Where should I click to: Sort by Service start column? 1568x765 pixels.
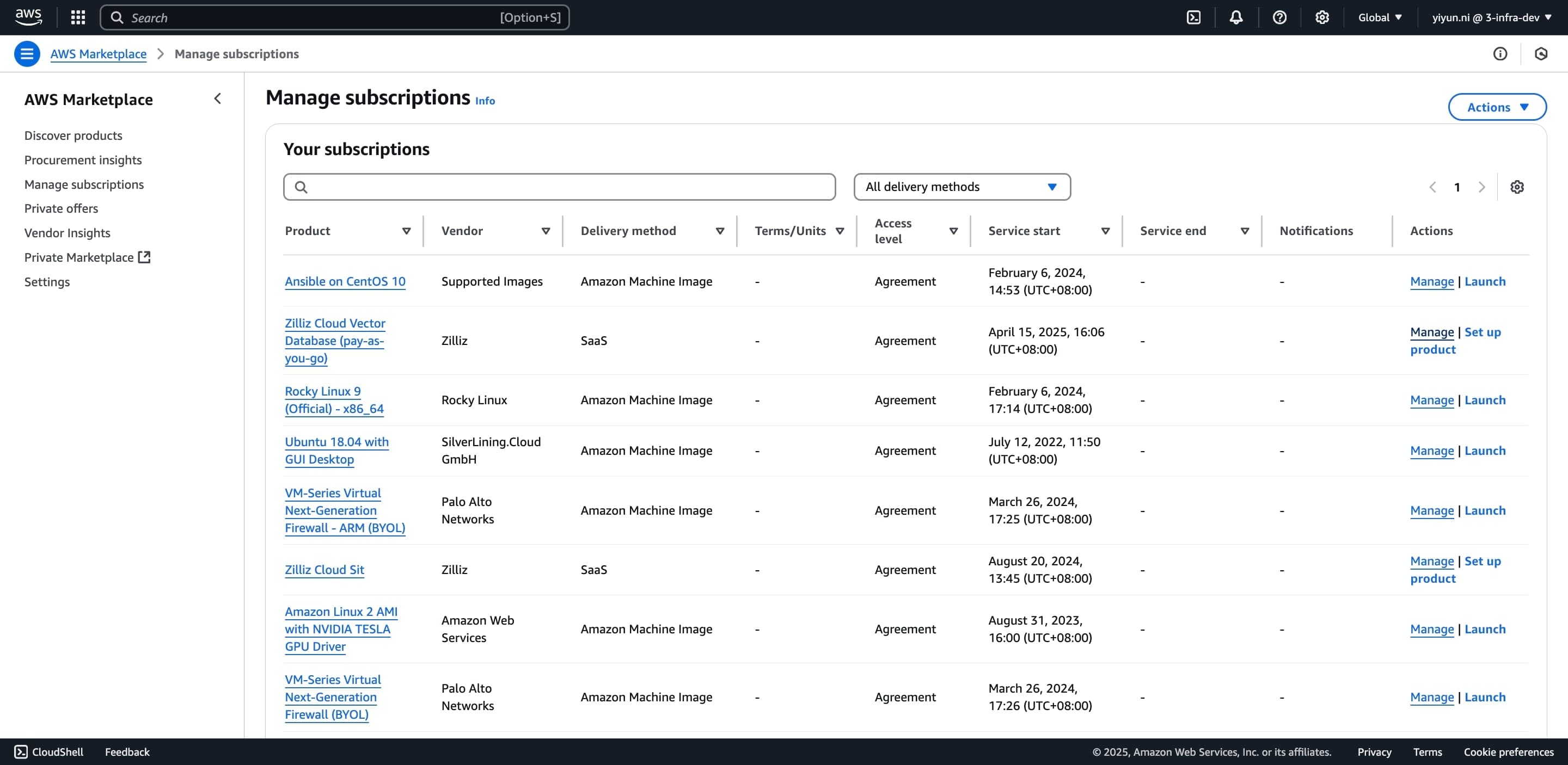1105,231
